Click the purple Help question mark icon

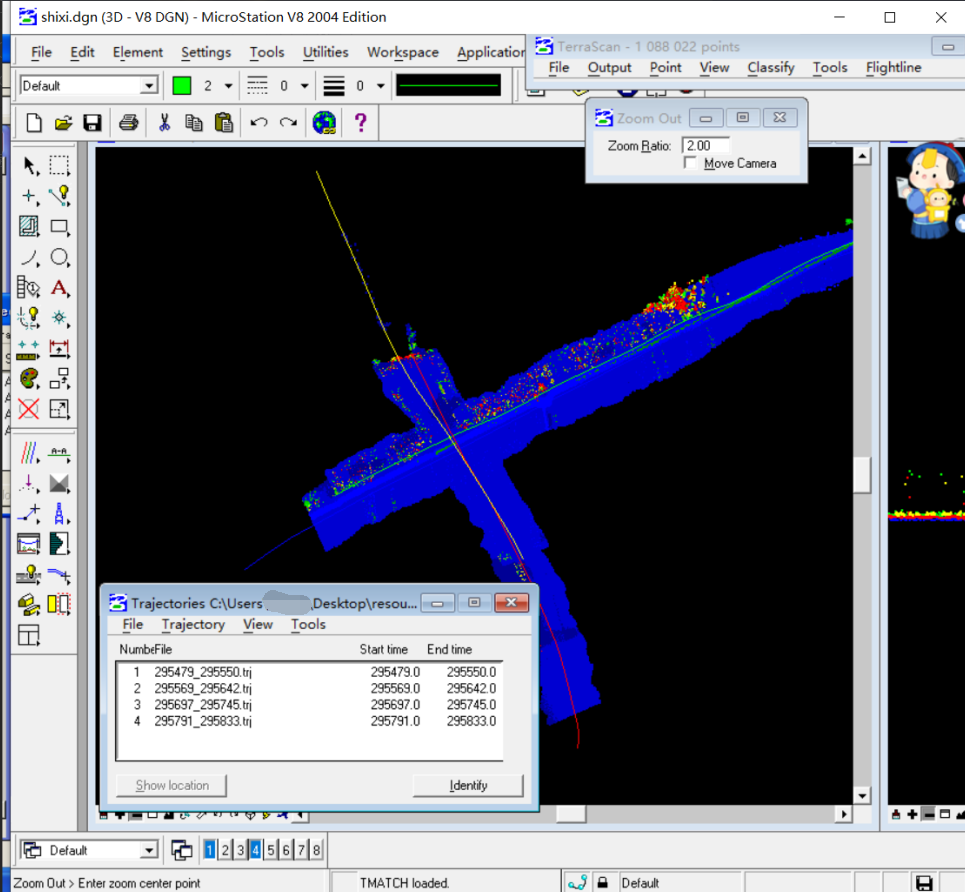361,123
